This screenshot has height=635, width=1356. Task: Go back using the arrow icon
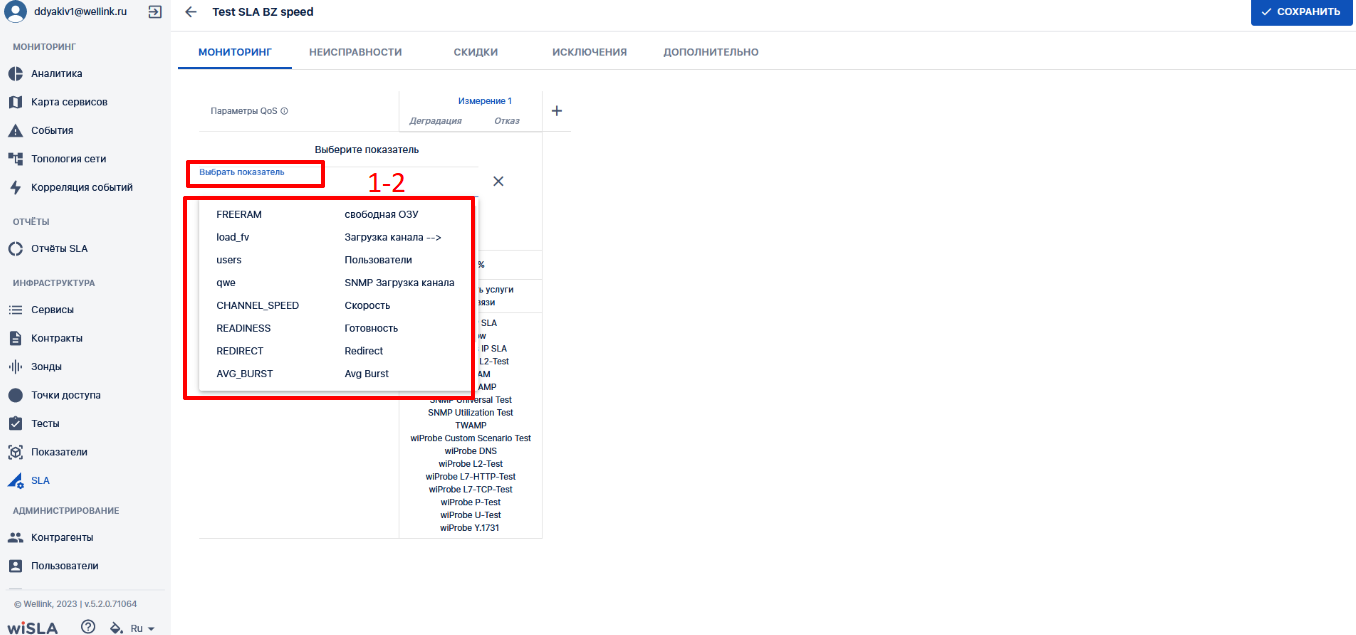191,12
